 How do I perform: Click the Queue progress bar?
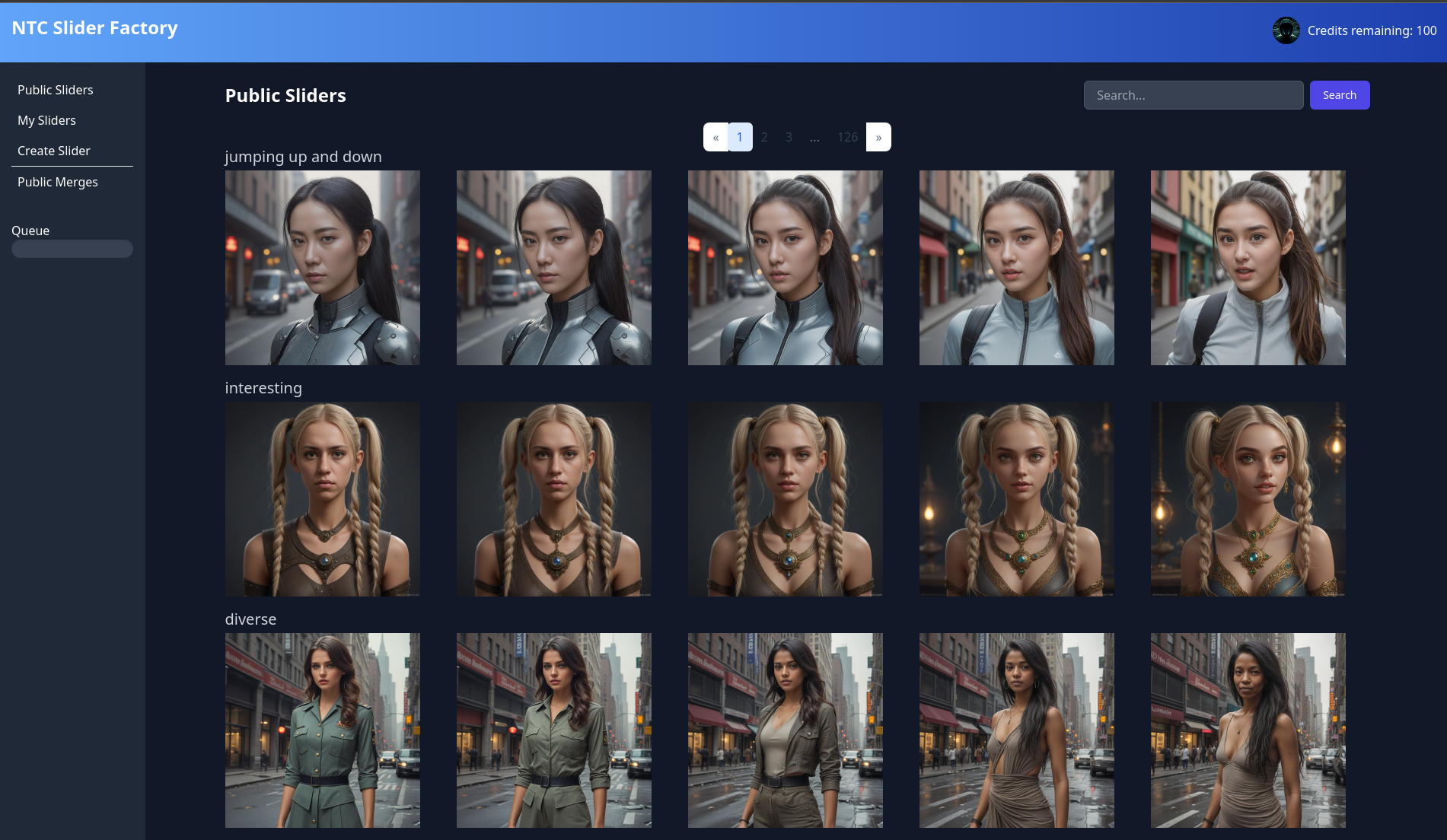72,249
